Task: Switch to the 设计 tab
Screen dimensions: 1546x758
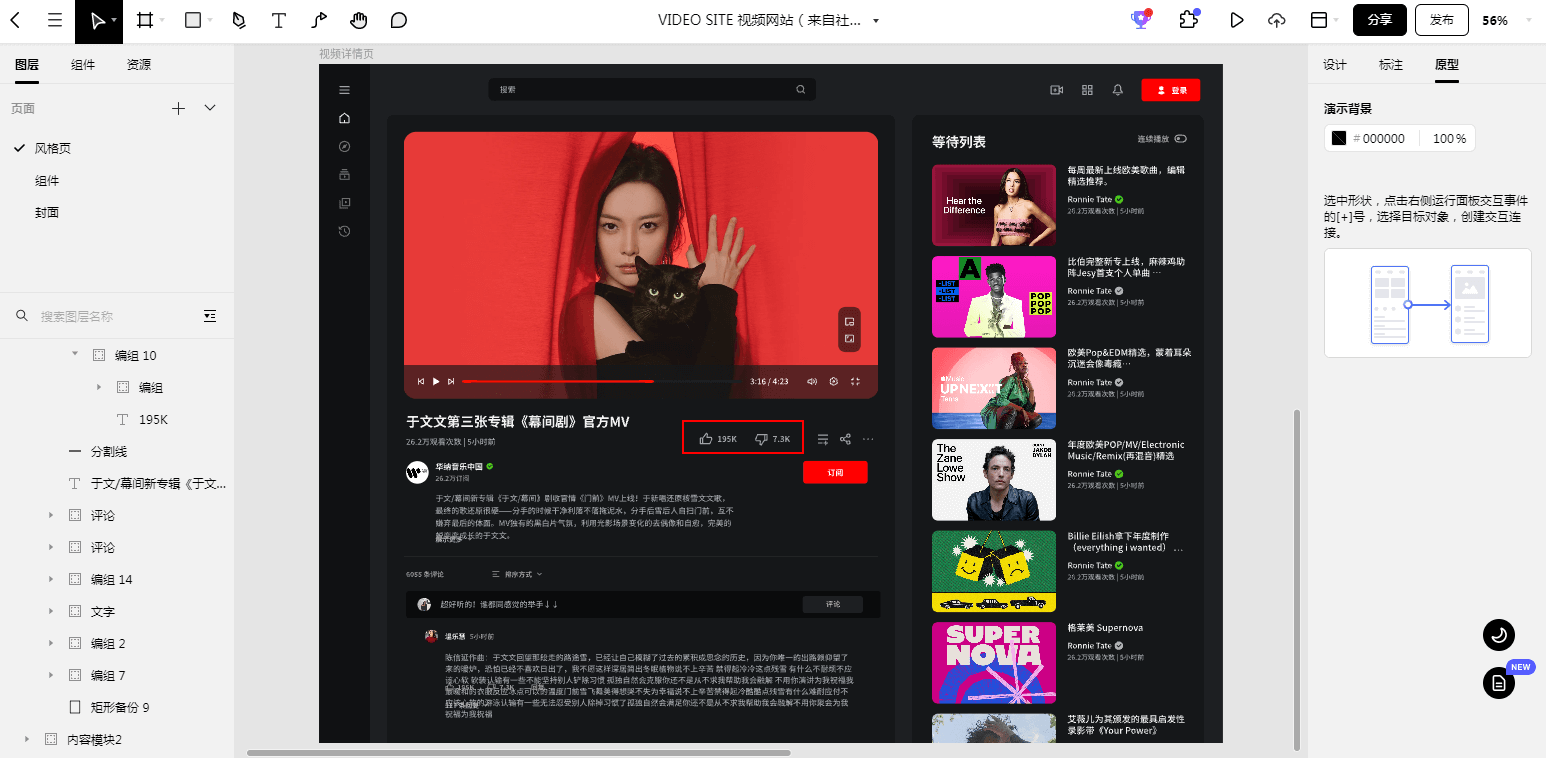Action: (x=1335, y=64)
